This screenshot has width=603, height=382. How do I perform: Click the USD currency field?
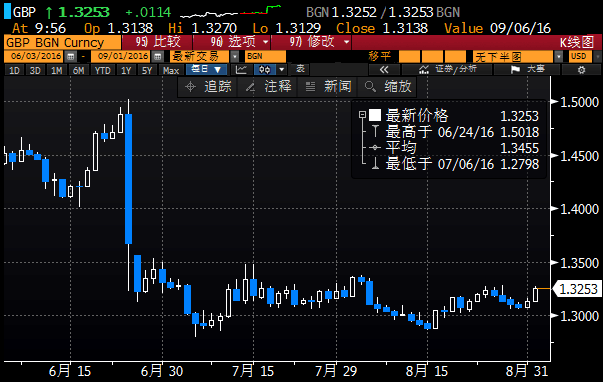click(581, 57)
